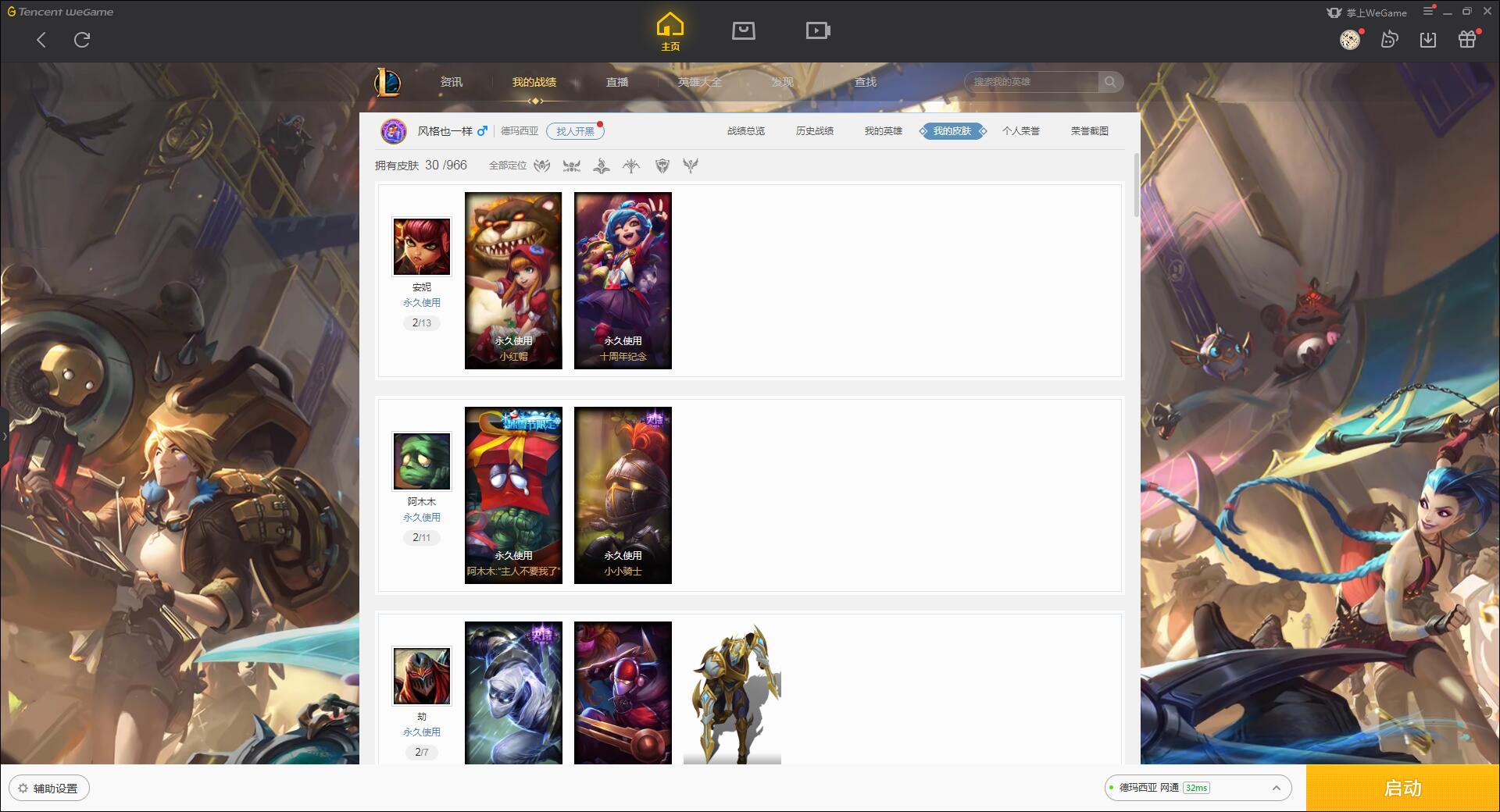This screenshot has height=812, width=1500.
Task: Click the 阿木木 champion portrait
Action: [422, 461]
